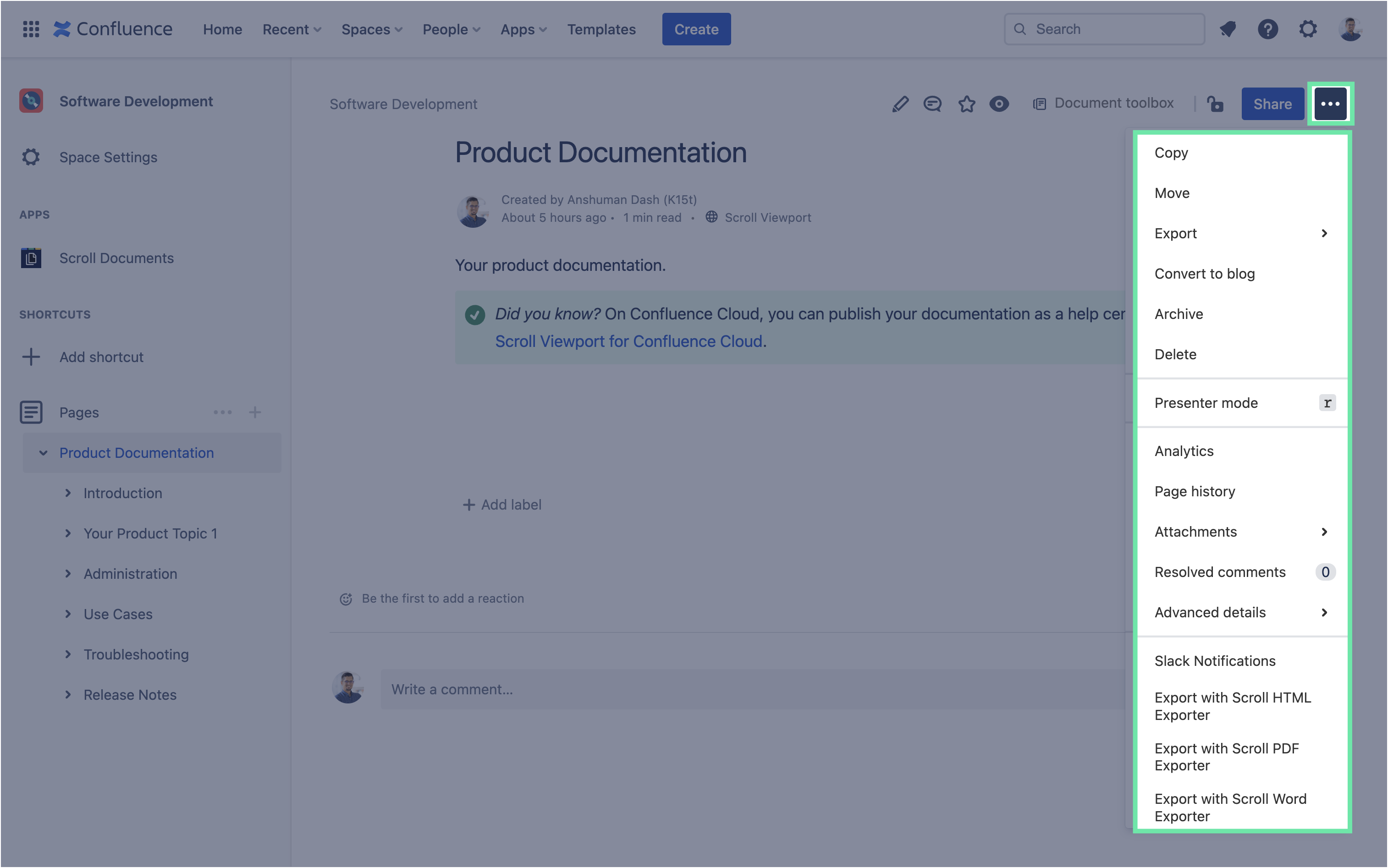The height and width of the screenshot is (868, 1388).
Task: Click the plus icon next to Pages
Action: pyautogui.click(x=255, y=412)
